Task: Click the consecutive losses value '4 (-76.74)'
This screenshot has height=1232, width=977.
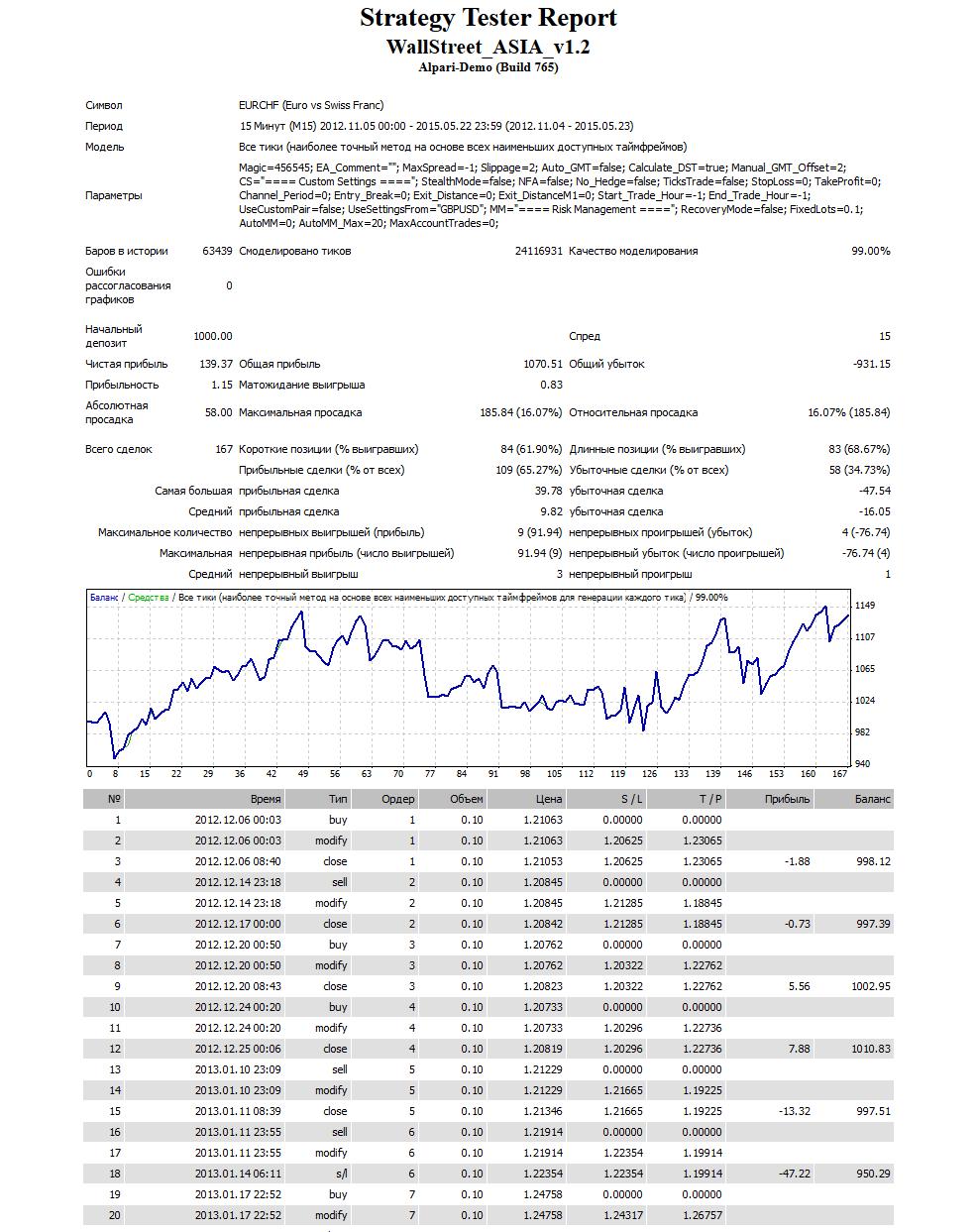Action: (x=866, y=532)
